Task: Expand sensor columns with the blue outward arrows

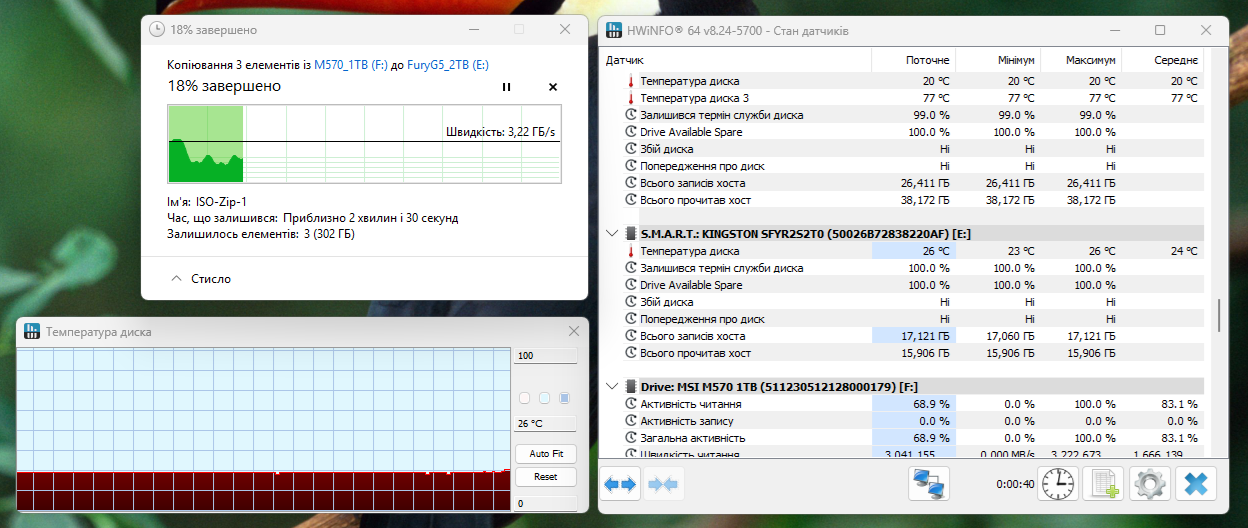Action: (620, 485)
